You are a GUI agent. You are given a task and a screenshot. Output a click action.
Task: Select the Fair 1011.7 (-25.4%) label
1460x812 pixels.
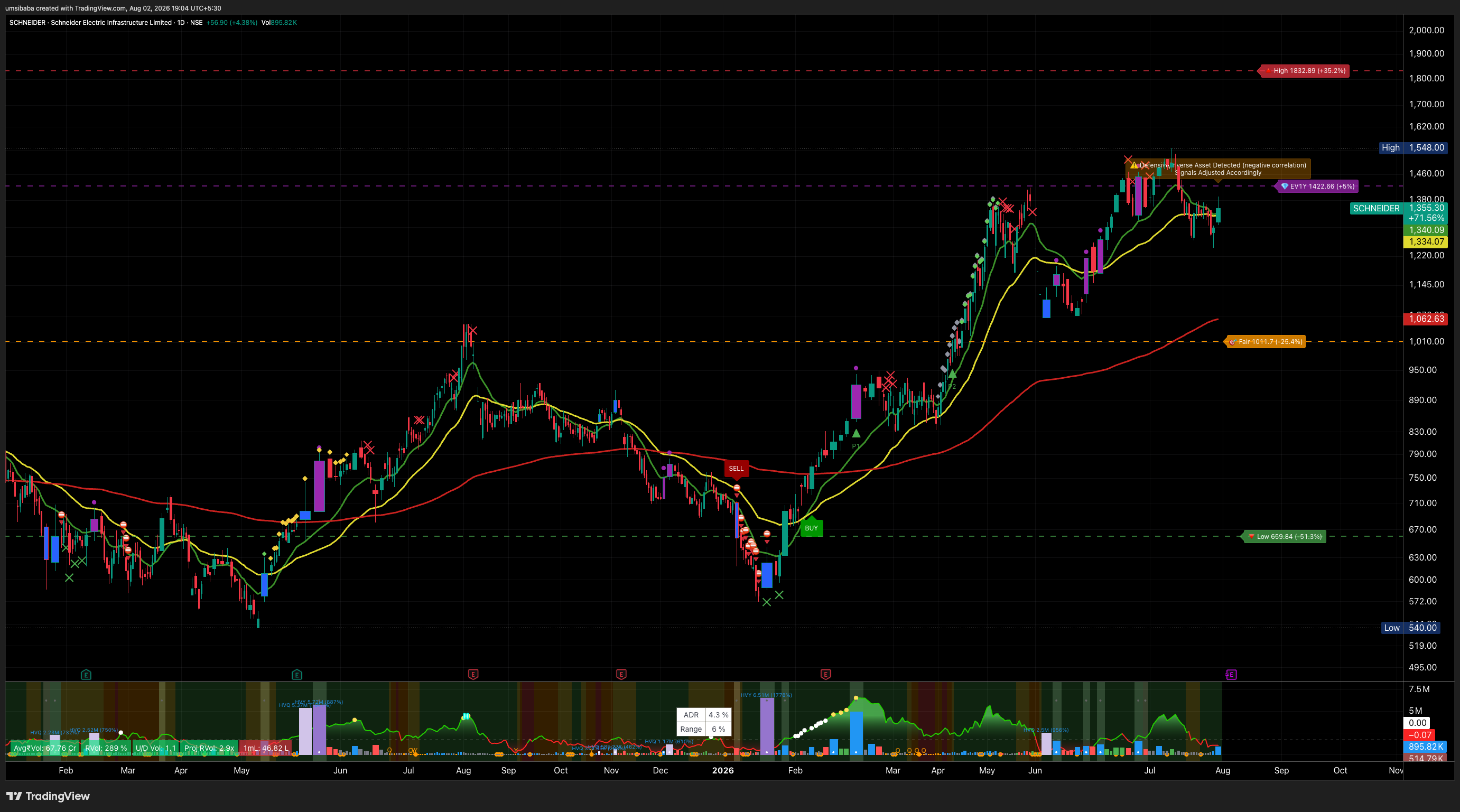pos(1265,342)
